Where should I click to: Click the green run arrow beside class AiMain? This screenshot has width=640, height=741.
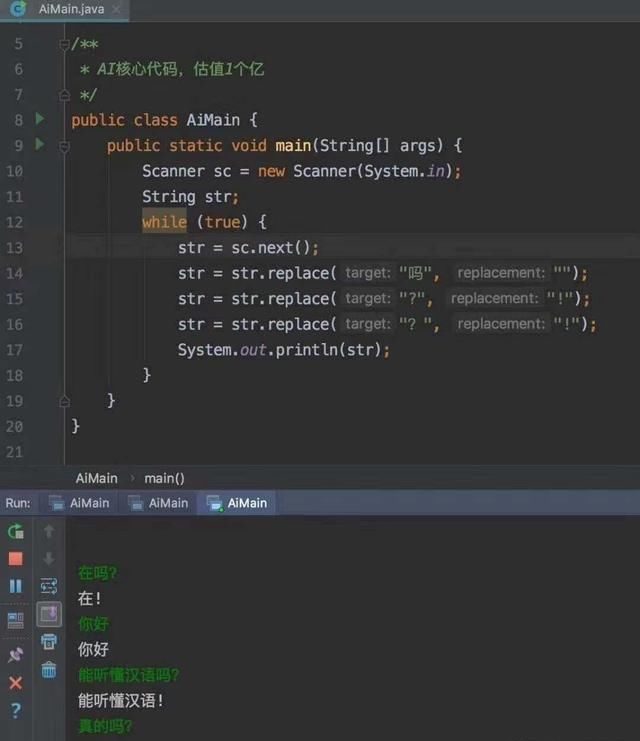click(40, 119)
